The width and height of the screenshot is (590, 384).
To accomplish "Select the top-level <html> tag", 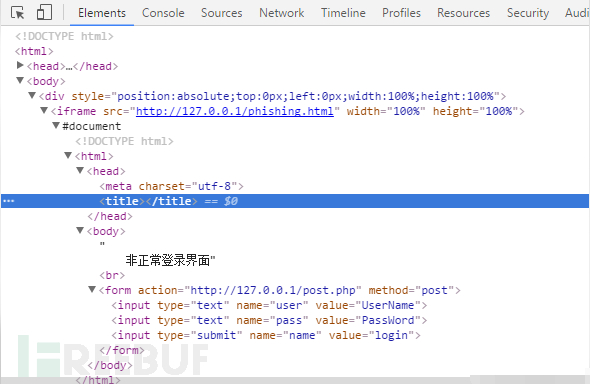I will point(34,51).
